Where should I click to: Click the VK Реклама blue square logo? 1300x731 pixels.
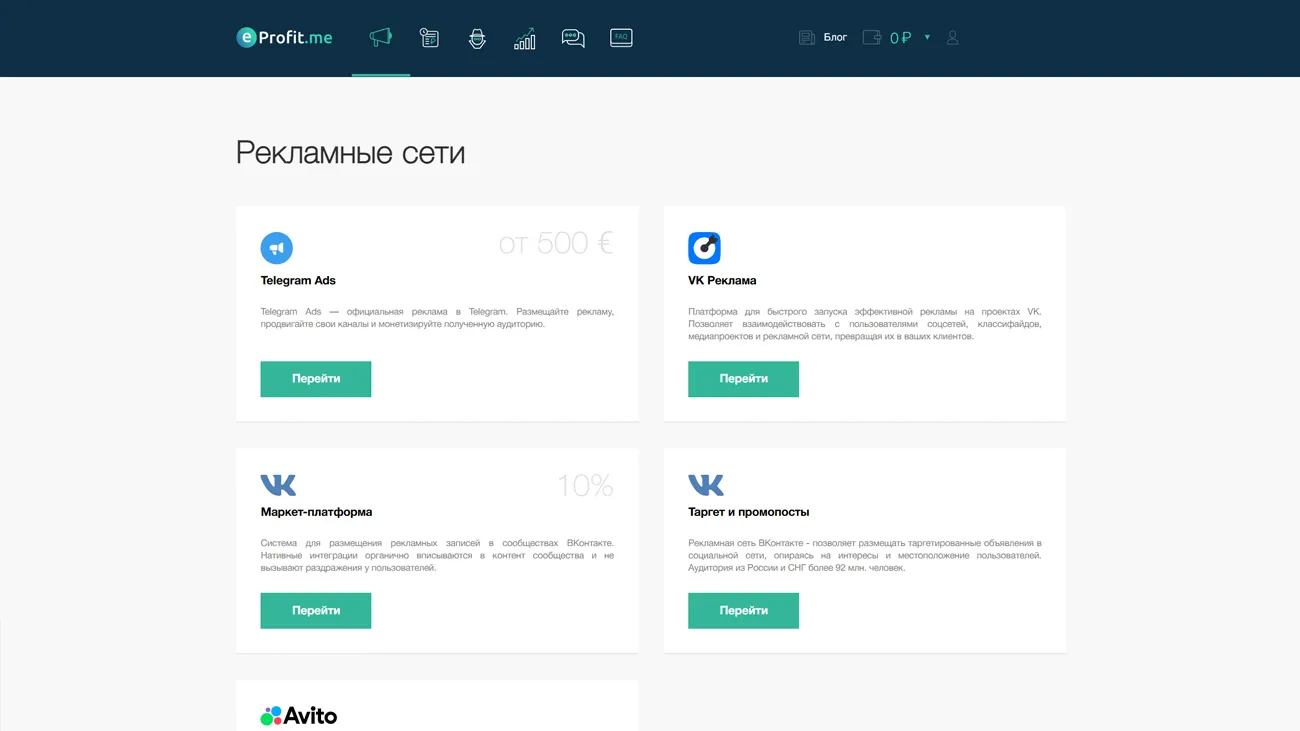pos(704,248)
